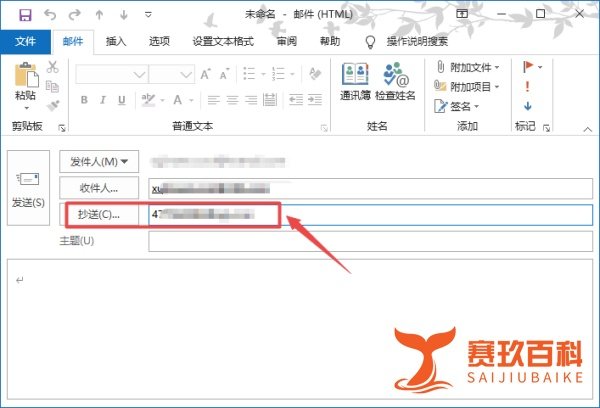Switch to the 选项 ribbon tab

(x=159, y=41)
